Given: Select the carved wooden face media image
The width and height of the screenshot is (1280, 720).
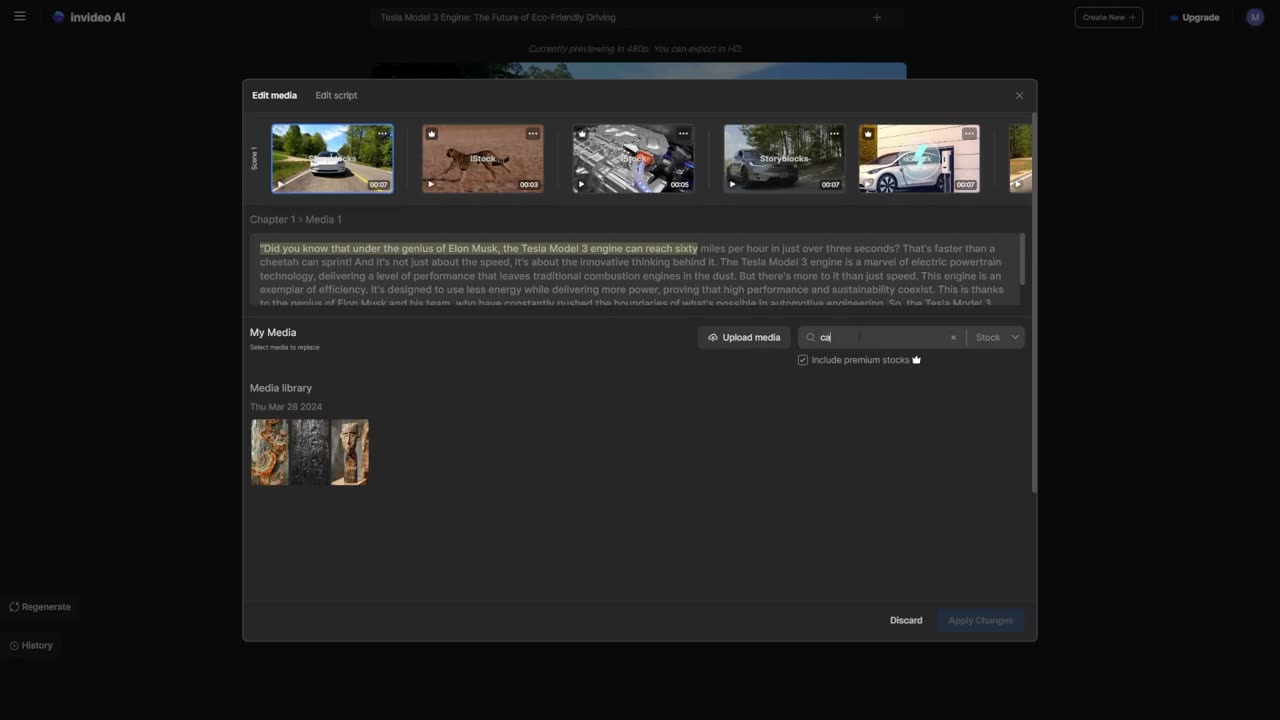Looking at the screenshot, I should coord(350,452).
